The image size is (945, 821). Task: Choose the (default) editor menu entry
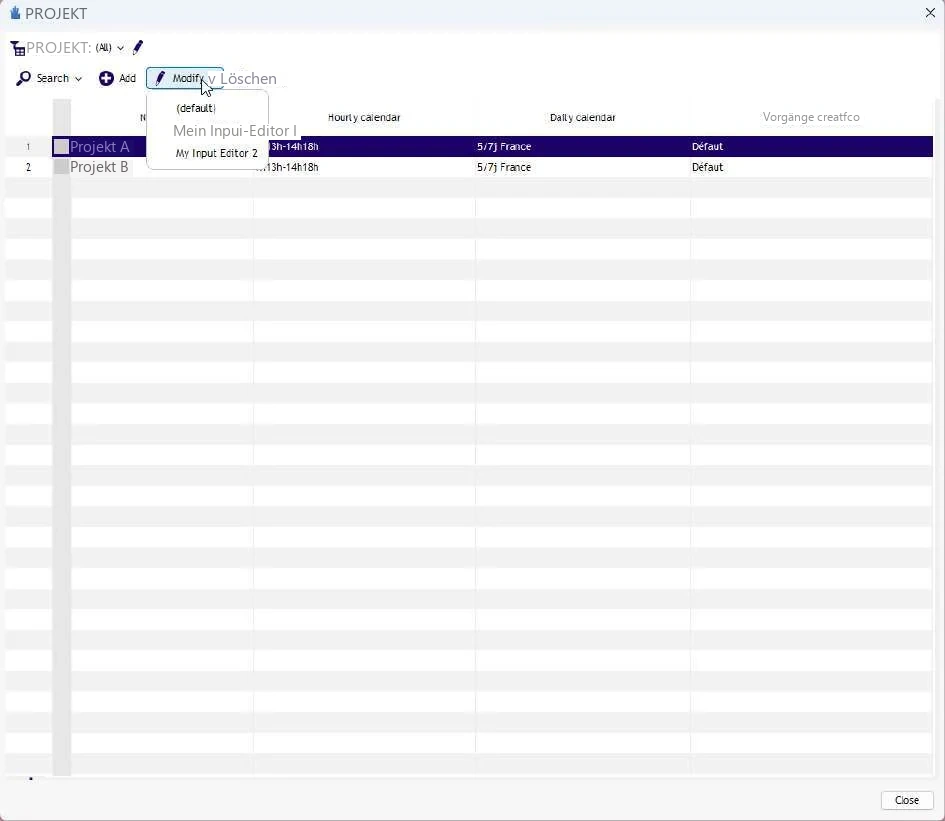[196, 109]
